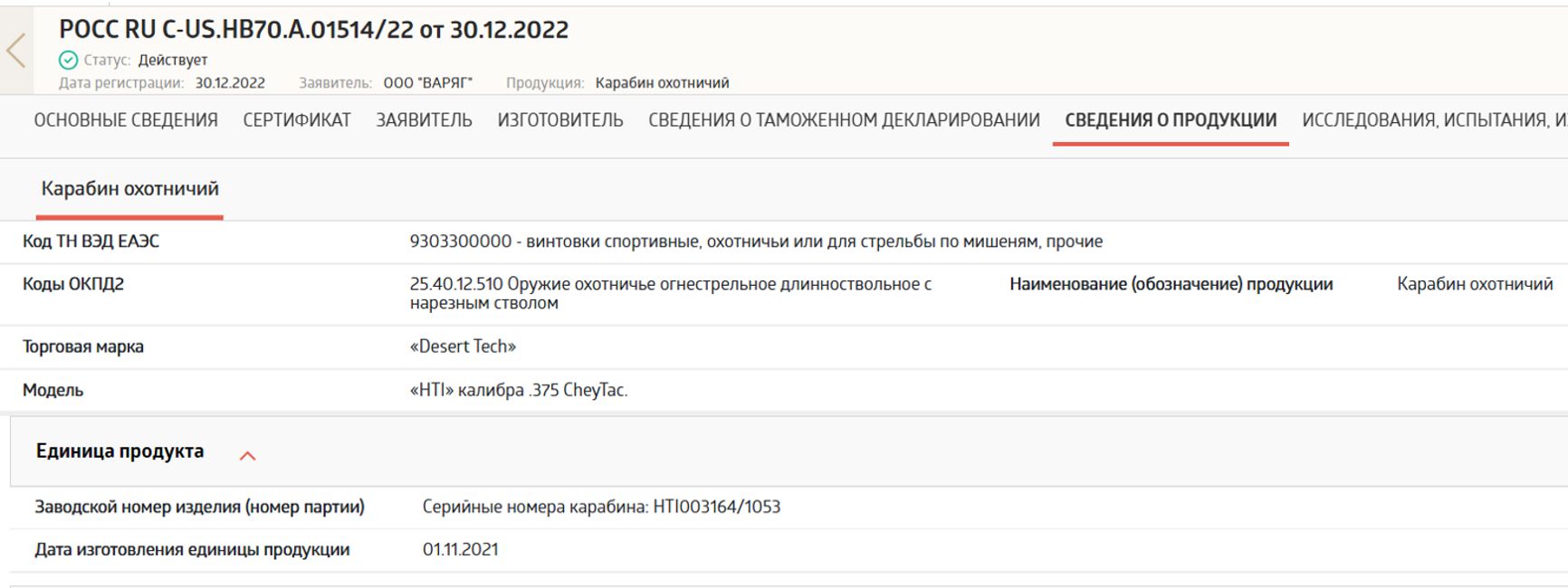Open the ИЗГОТОВИТЕЛЬ tab

[x=559, y=119]
